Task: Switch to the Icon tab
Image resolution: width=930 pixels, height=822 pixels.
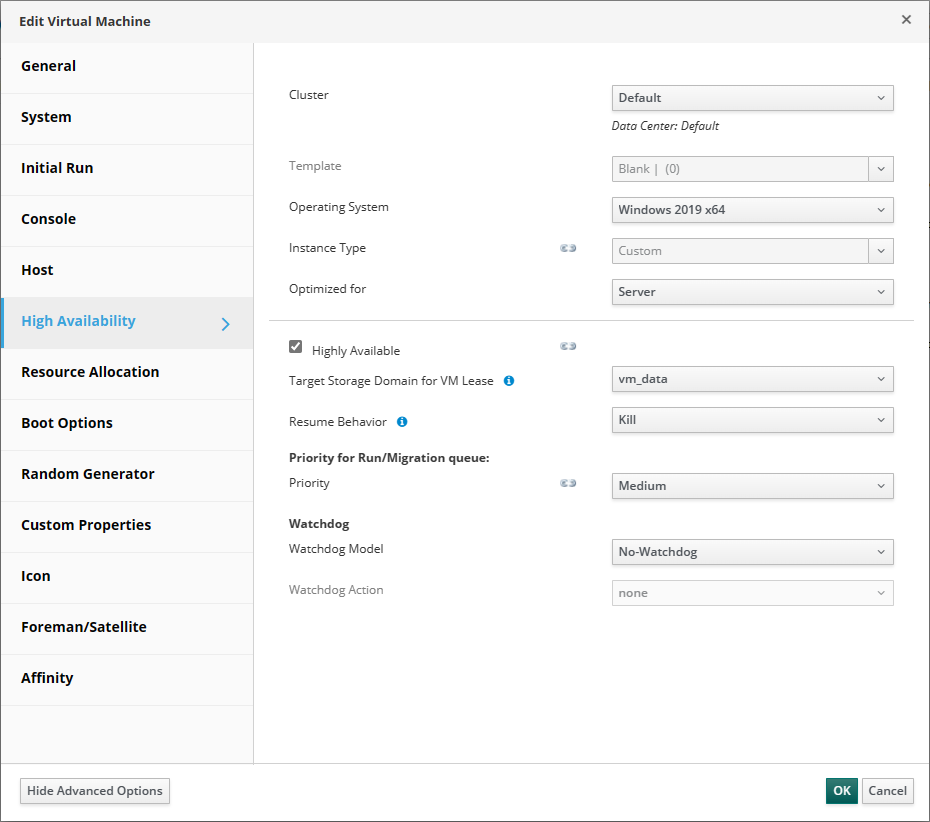Action: pos(127,577)
